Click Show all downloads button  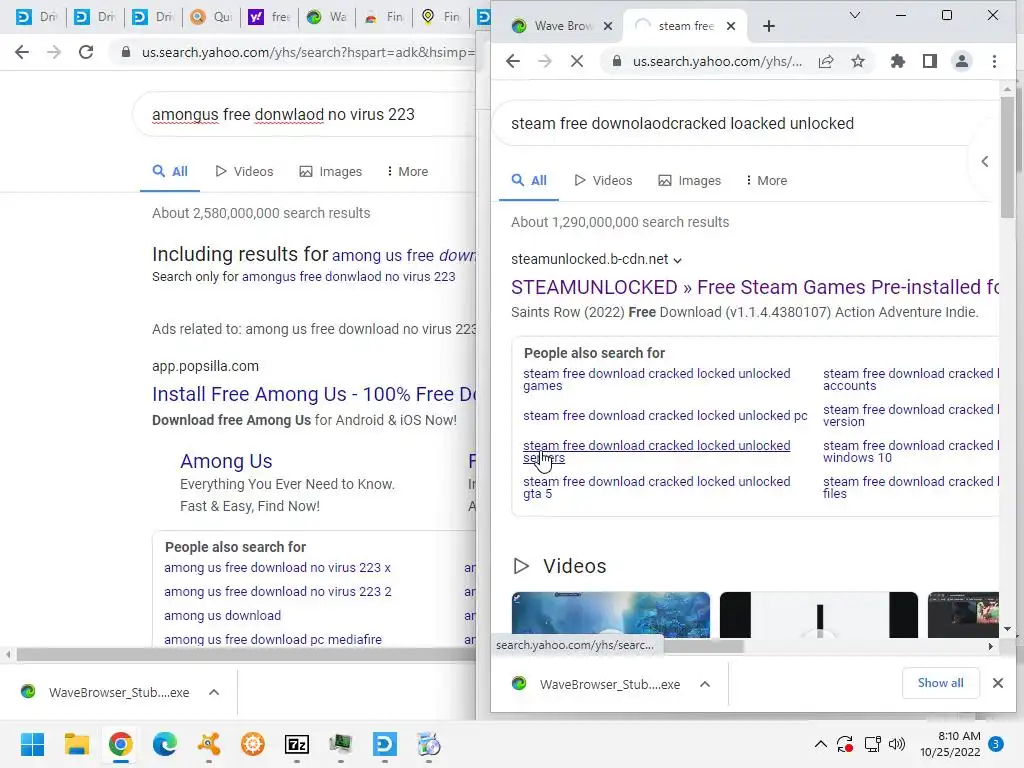(940, 683)
